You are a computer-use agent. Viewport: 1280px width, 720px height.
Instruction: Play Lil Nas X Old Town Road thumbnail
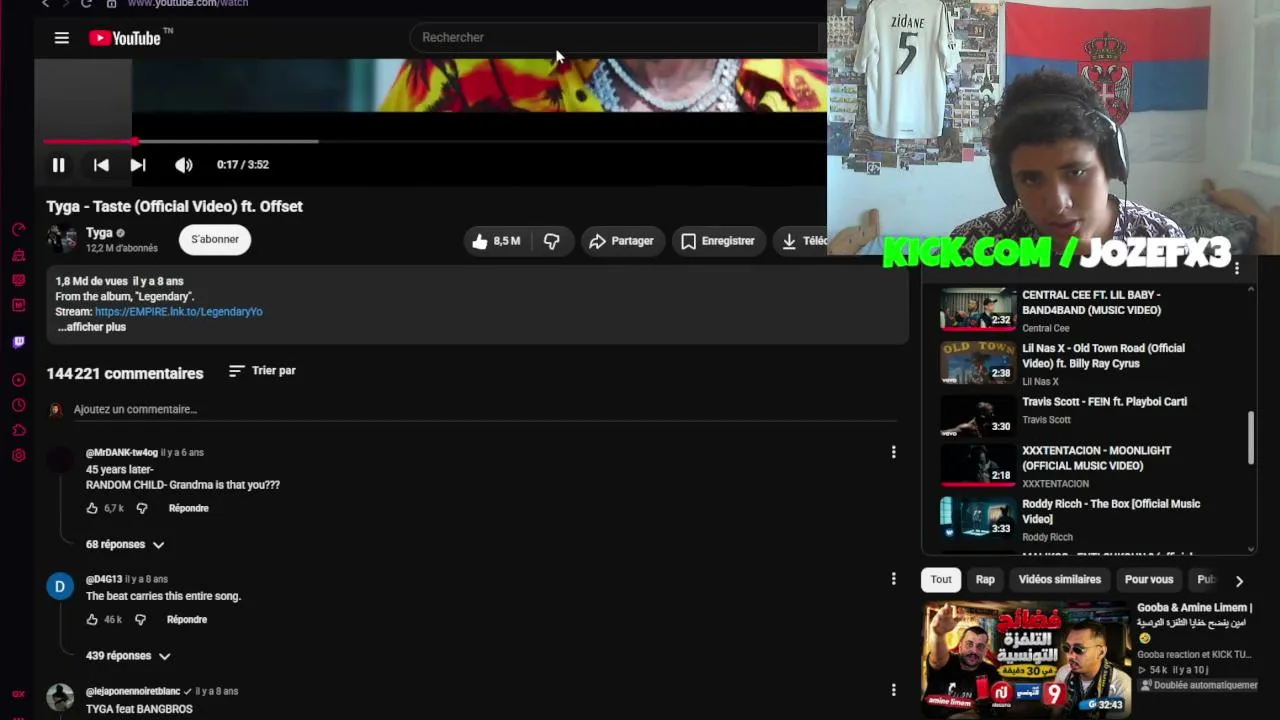tap(978, 363)
